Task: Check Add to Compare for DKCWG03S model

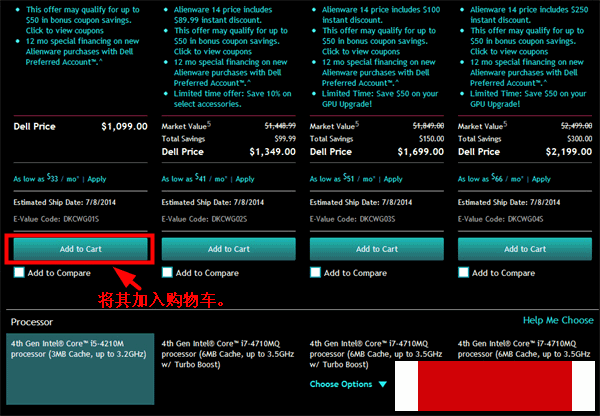Action: click(x=315, y=272)
